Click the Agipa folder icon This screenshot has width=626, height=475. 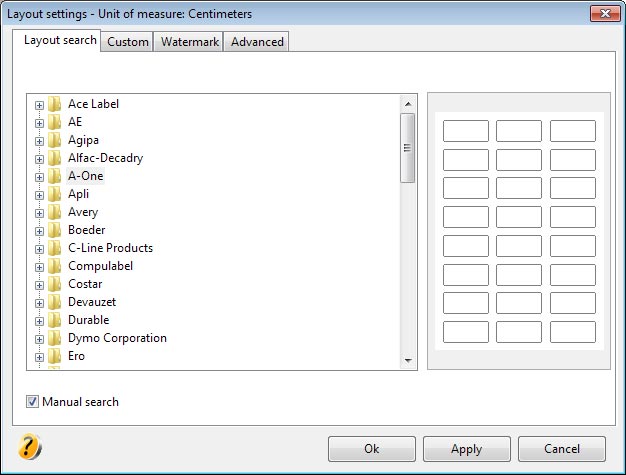click(55, 140)
